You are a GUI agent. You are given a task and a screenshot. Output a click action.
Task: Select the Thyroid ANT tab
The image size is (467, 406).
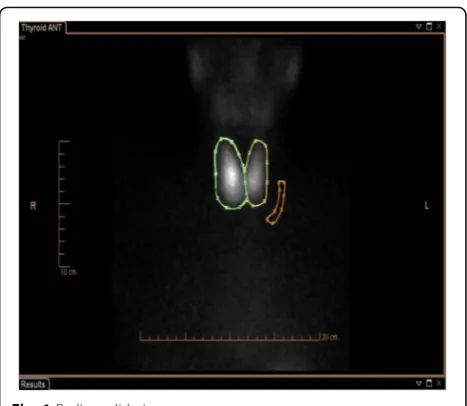(x=42, y=28)
